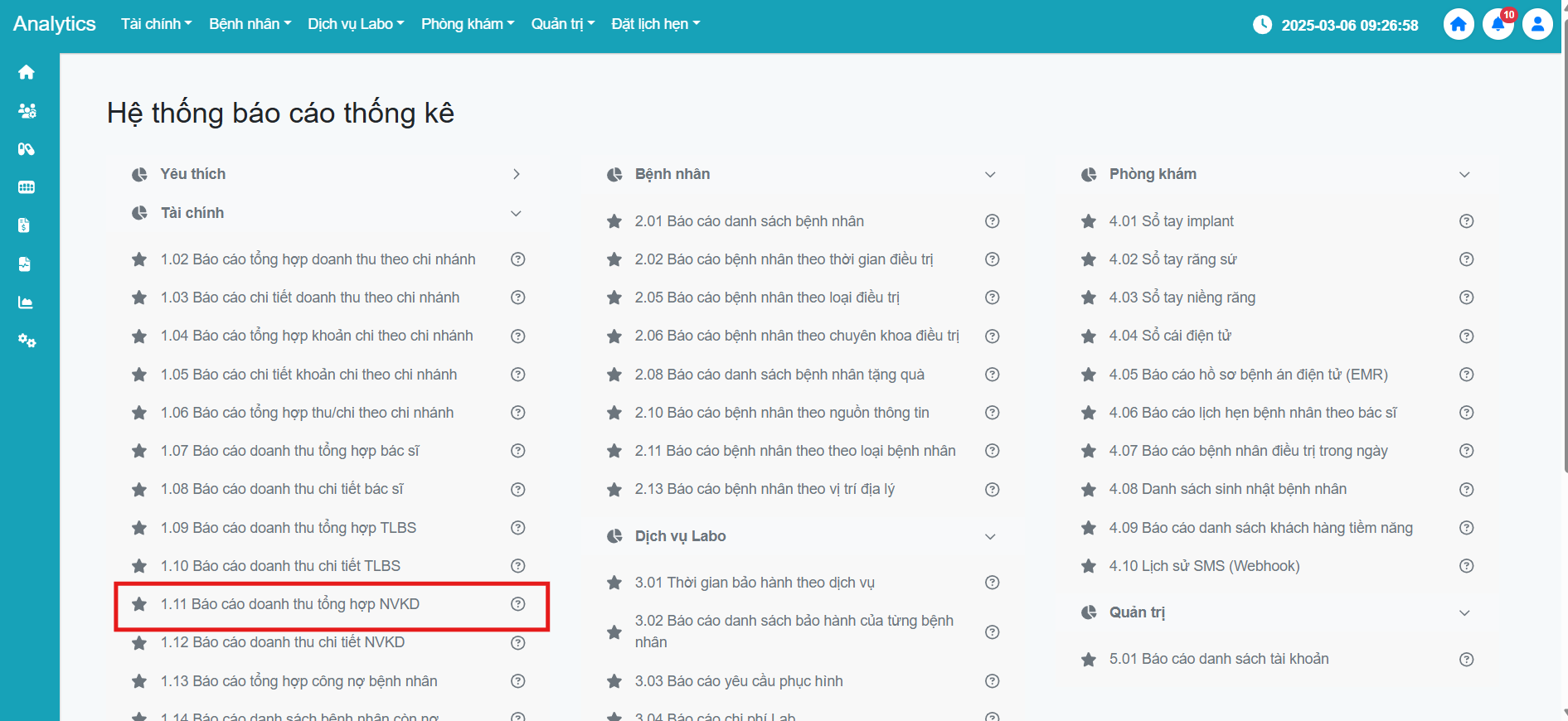Screen dimensions: 1568x721
Task: Open the users management icon in sidebar
Action: [27, 111]
